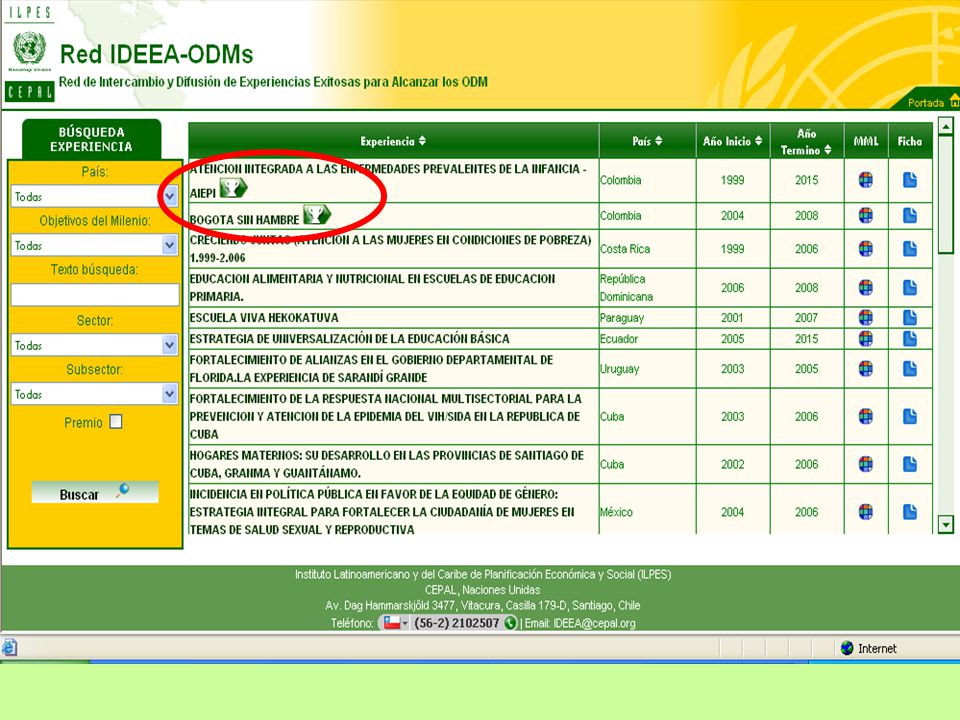Click Educacion Alimentaria y Nutricional title

point(372,288)
